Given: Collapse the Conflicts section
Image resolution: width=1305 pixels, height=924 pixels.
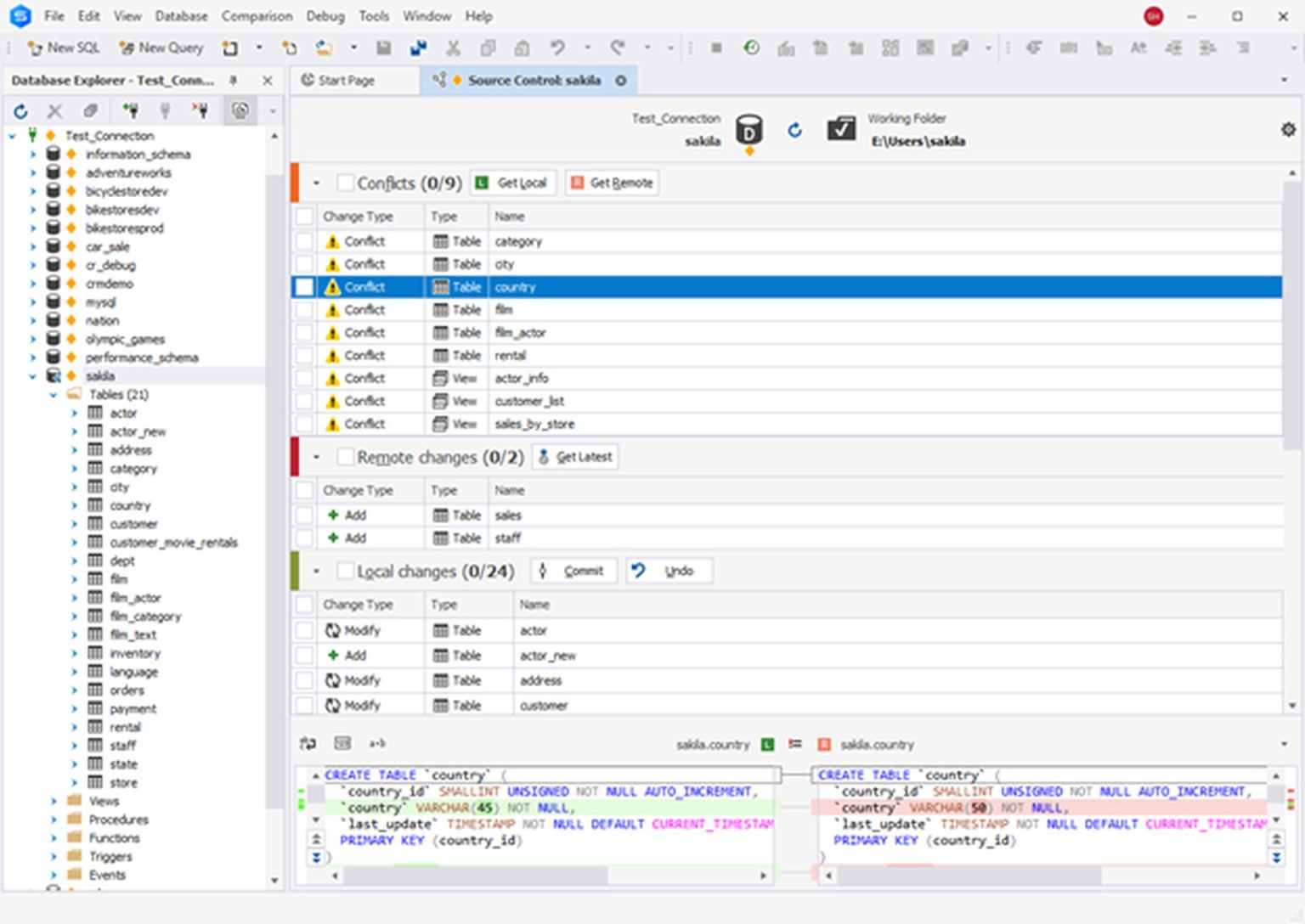Looking at the screenshot, I should click(x=317, y=183).
